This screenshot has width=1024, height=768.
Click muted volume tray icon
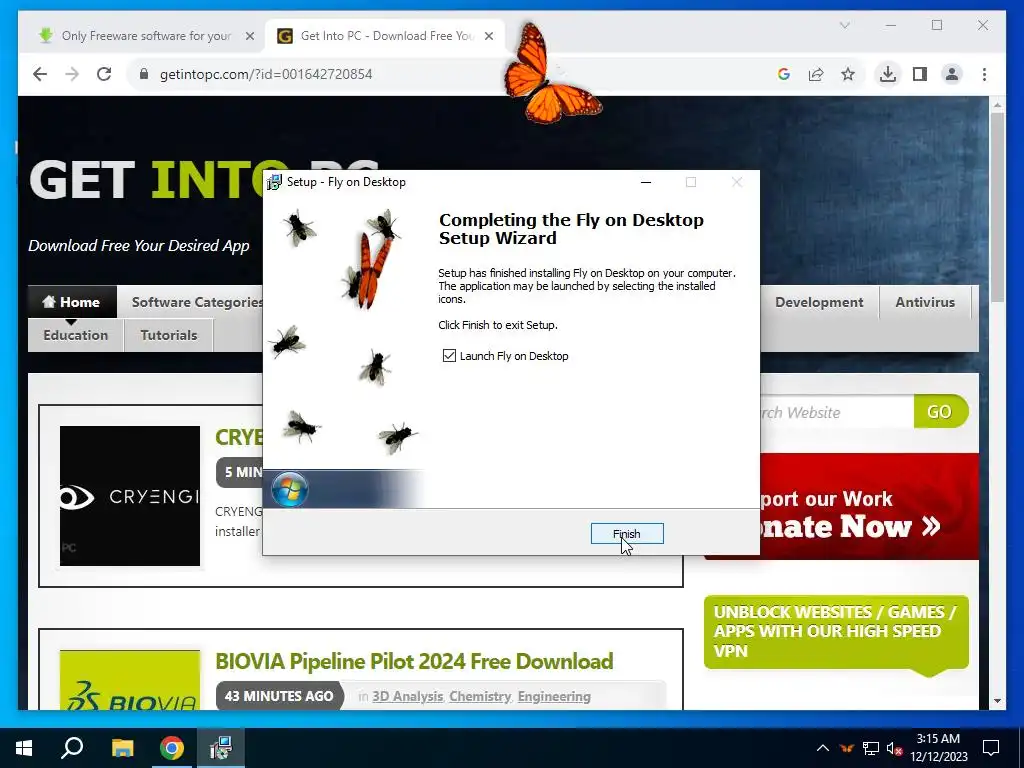tap(895, 748)
